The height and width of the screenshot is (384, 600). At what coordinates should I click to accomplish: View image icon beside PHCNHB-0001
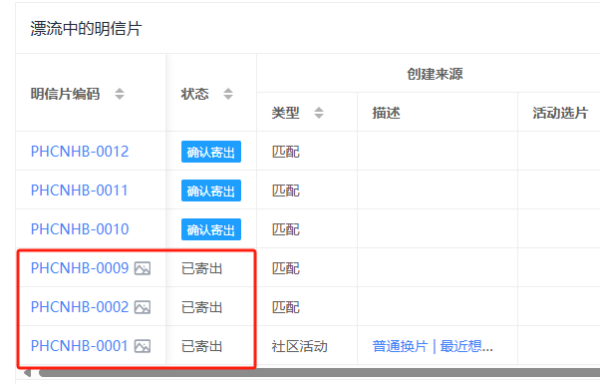point(142,346)
